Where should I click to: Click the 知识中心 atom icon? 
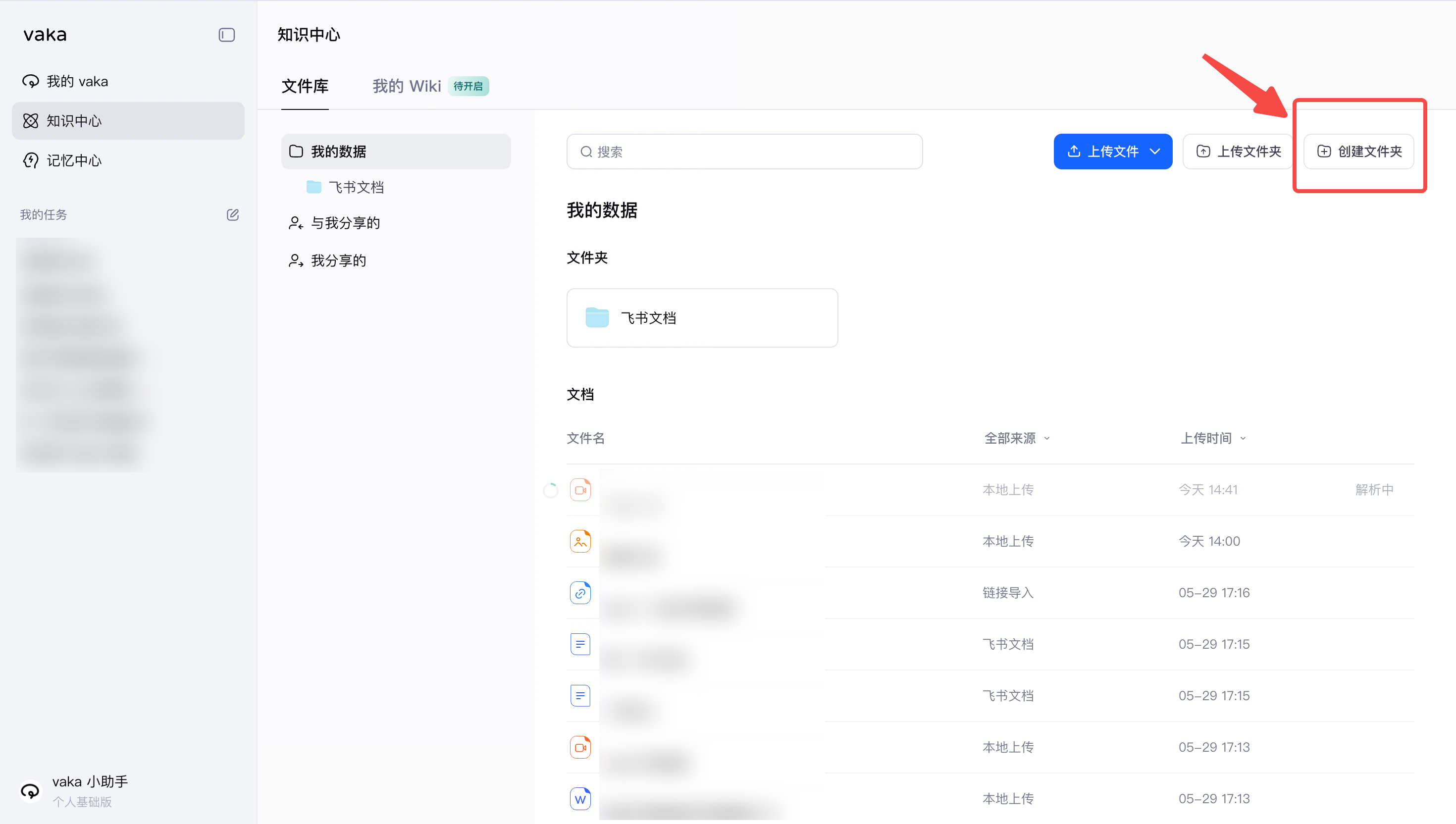tap(31, 120)
